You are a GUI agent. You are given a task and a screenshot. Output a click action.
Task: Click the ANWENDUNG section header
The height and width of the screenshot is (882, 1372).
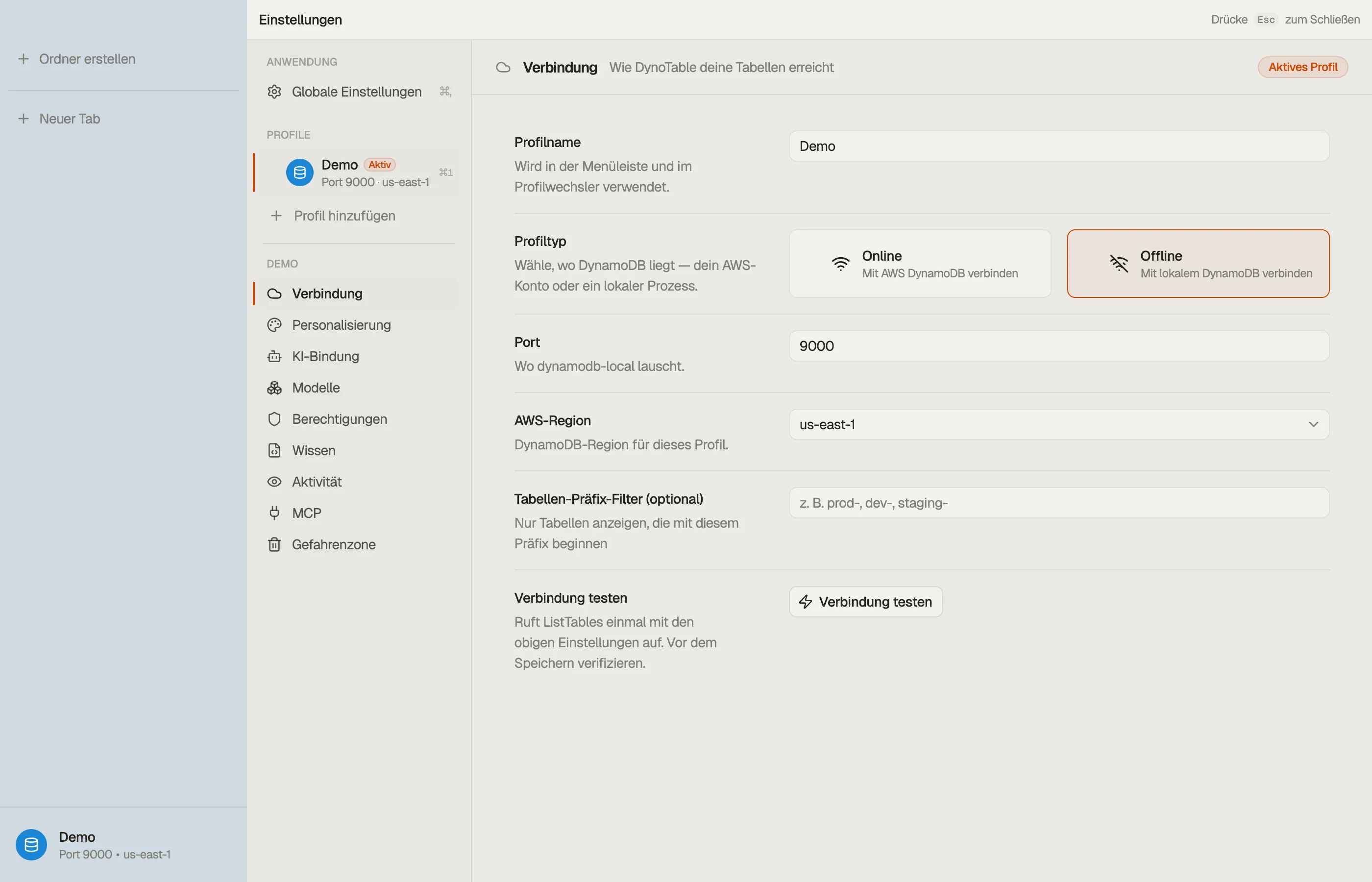point(302,62)
